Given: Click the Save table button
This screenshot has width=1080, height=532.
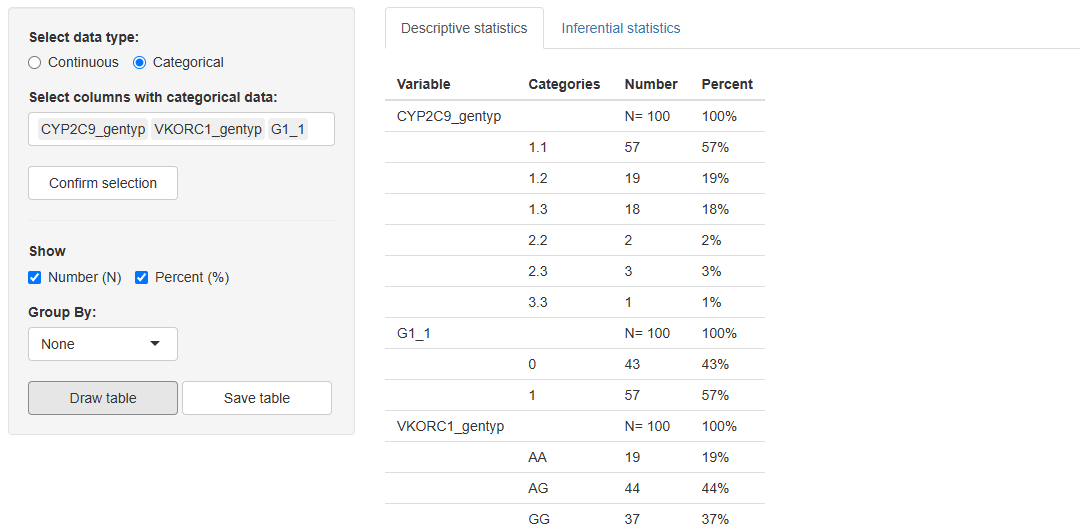Looking at the screenshot, I should tap(257, 398).
